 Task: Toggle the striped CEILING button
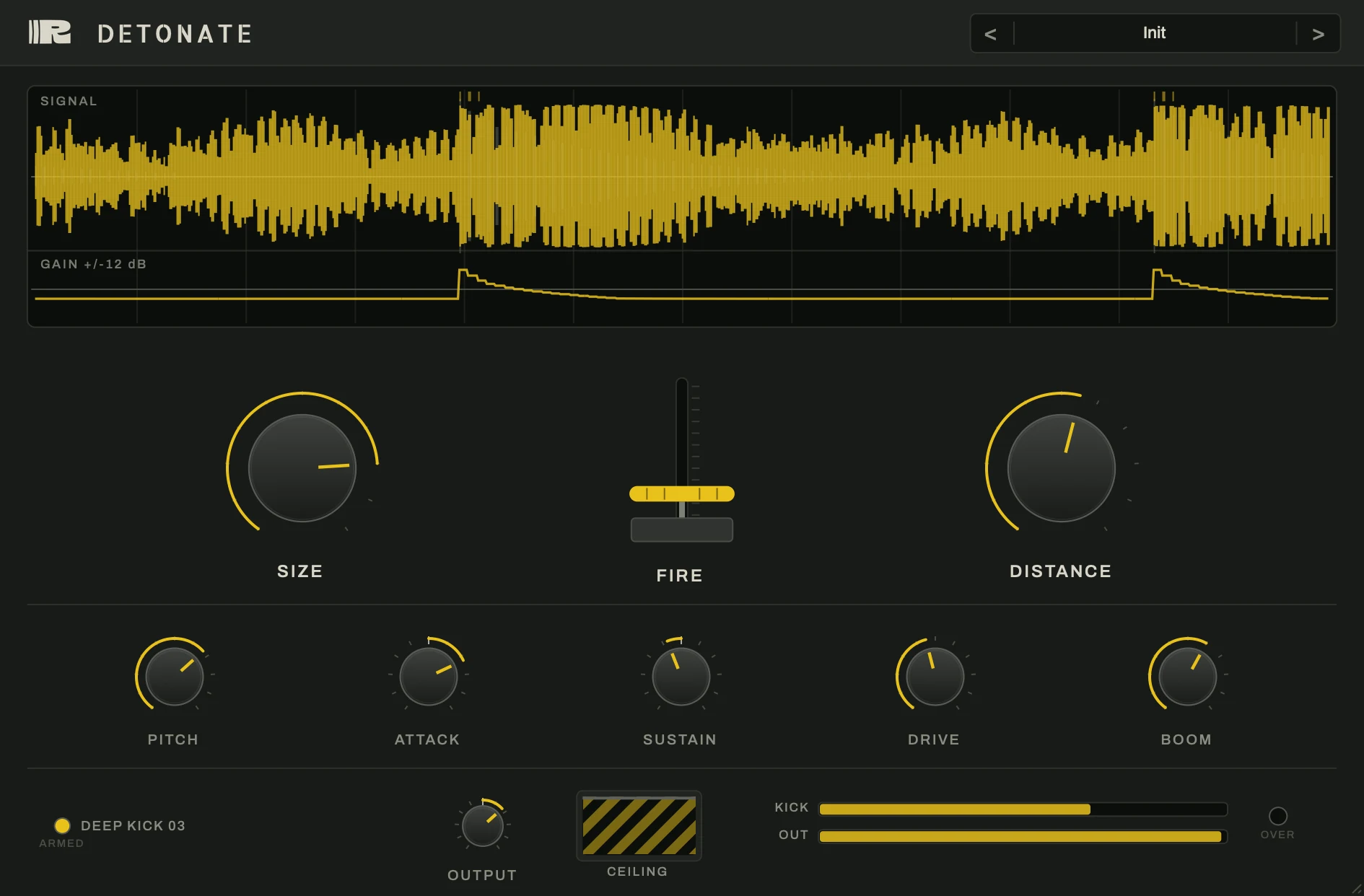[639, 825]
